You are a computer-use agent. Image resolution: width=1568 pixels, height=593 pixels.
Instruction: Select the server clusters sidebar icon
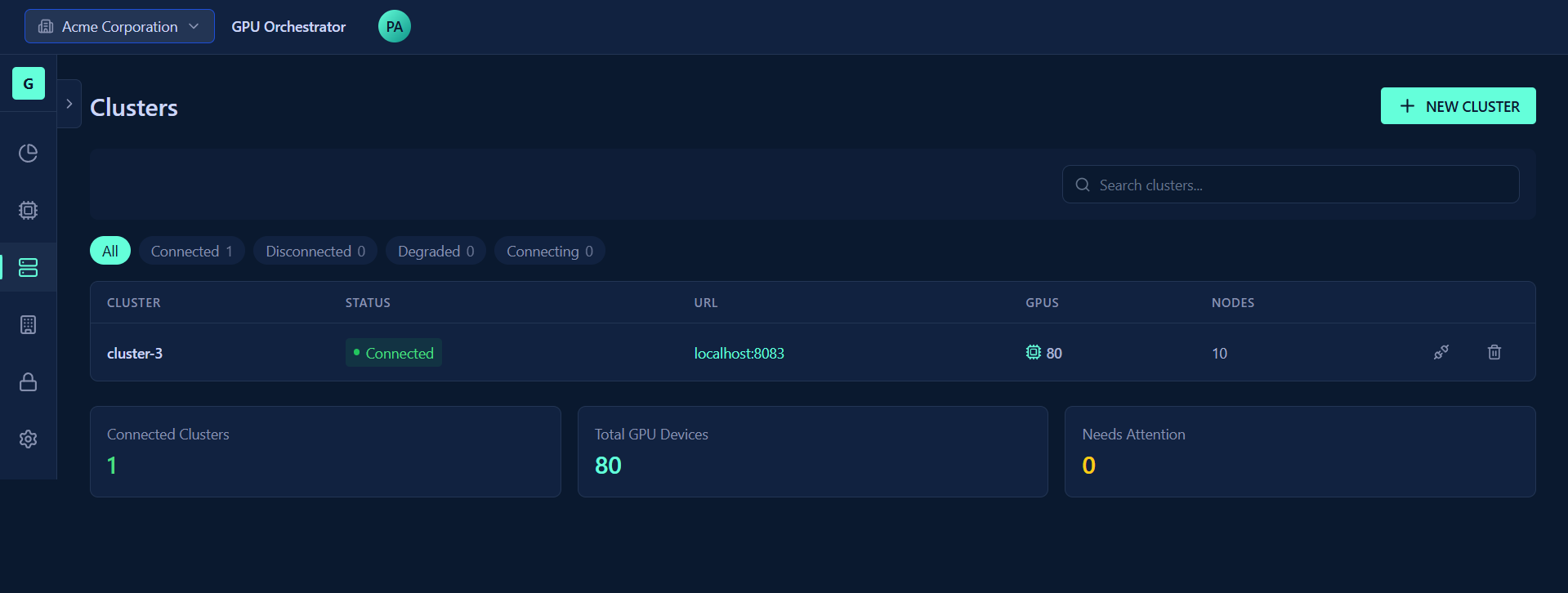(28, 268)
